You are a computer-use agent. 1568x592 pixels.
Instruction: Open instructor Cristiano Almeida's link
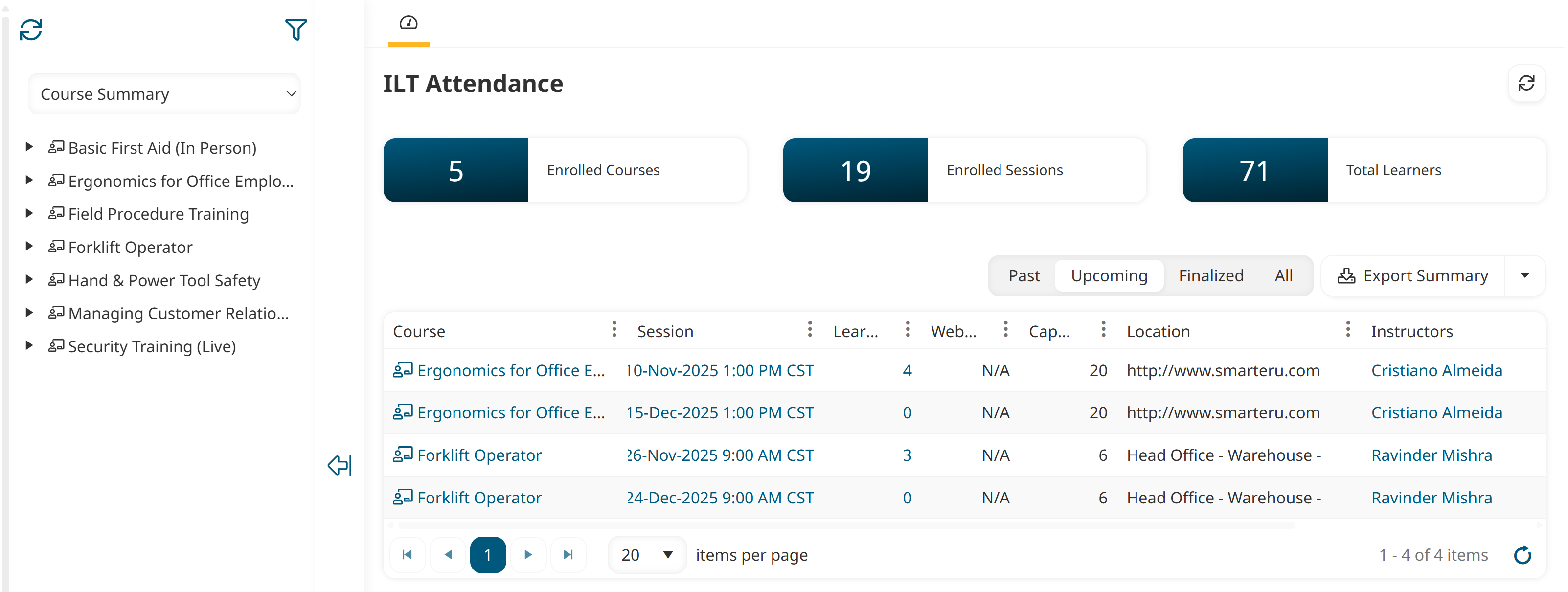click(x=1436, y=370)
